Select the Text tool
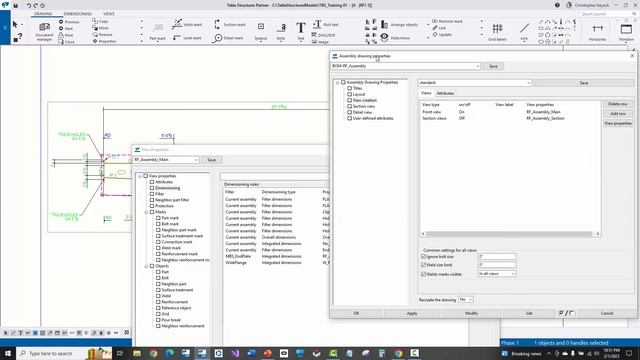This screenshot has height=360, width=640. [301, 31]
